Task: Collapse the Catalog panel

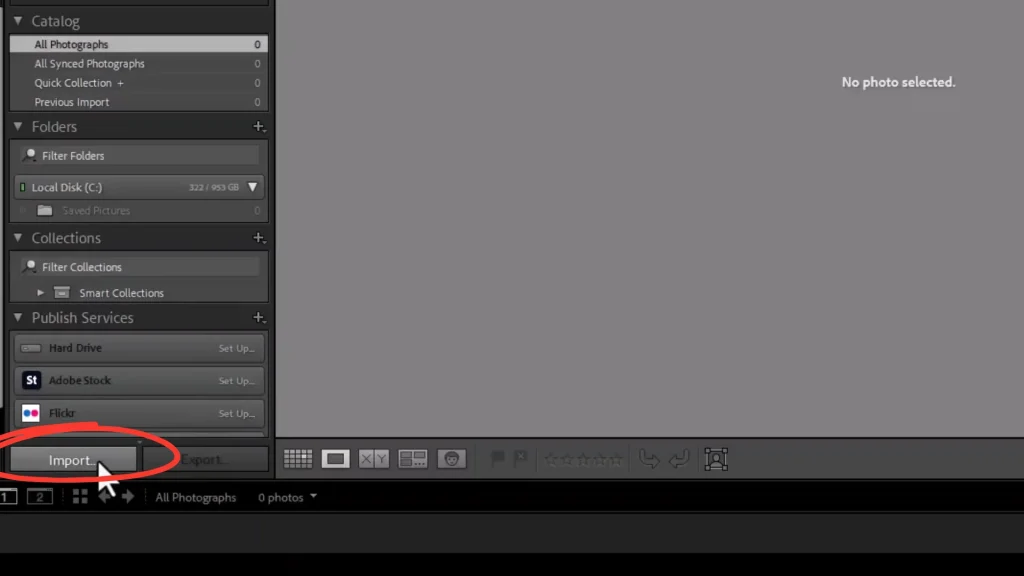Action: click(x=18, y=21)
